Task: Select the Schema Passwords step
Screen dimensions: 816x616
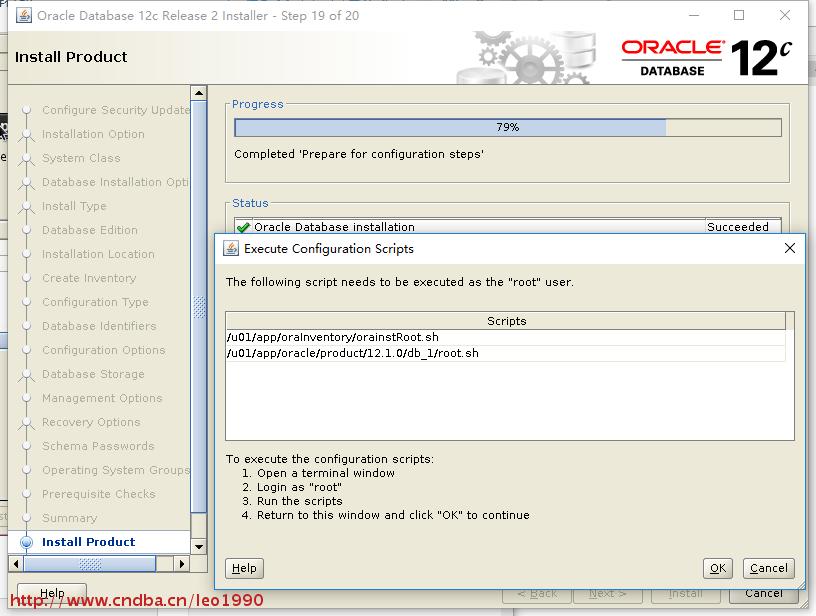Action: [x=98, y=446]
